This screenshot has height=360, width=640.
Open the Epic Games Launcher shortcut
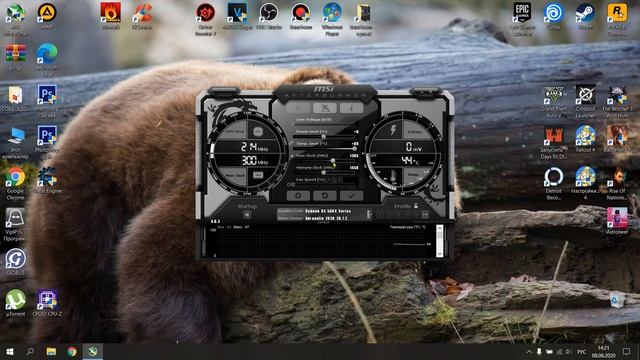[522, 13]
